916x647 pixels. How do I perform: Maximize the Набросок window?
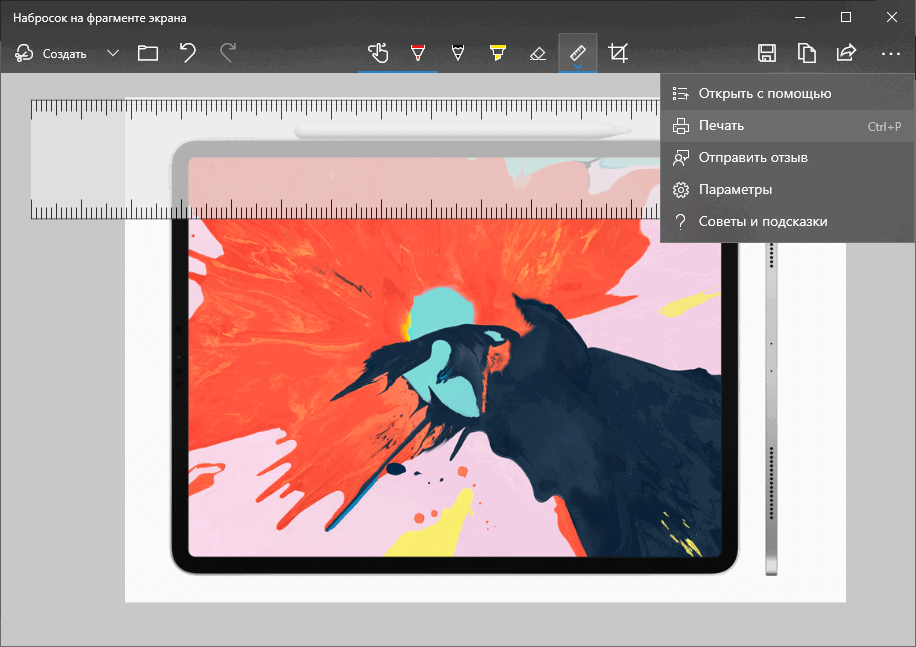click(x=845, y=18)
